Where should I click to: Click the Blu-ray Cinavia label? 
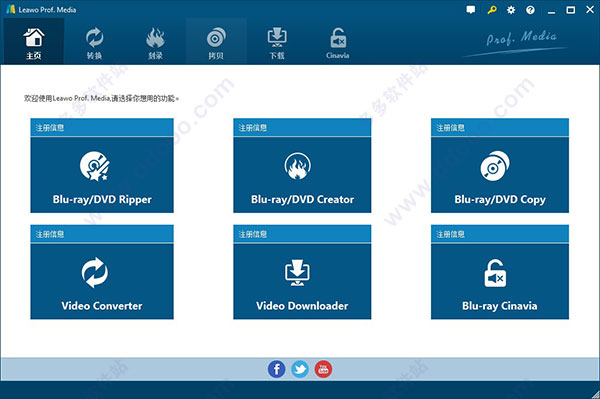499,306
